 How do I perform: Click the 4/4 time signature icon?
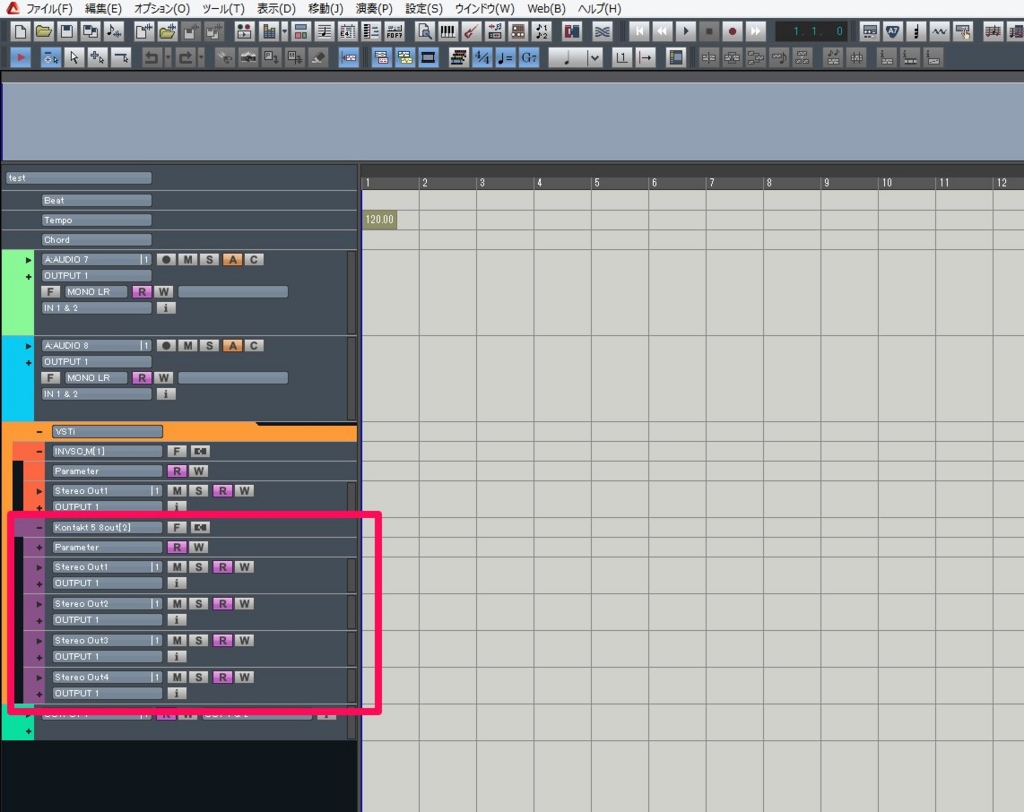[x=483, y=58]
